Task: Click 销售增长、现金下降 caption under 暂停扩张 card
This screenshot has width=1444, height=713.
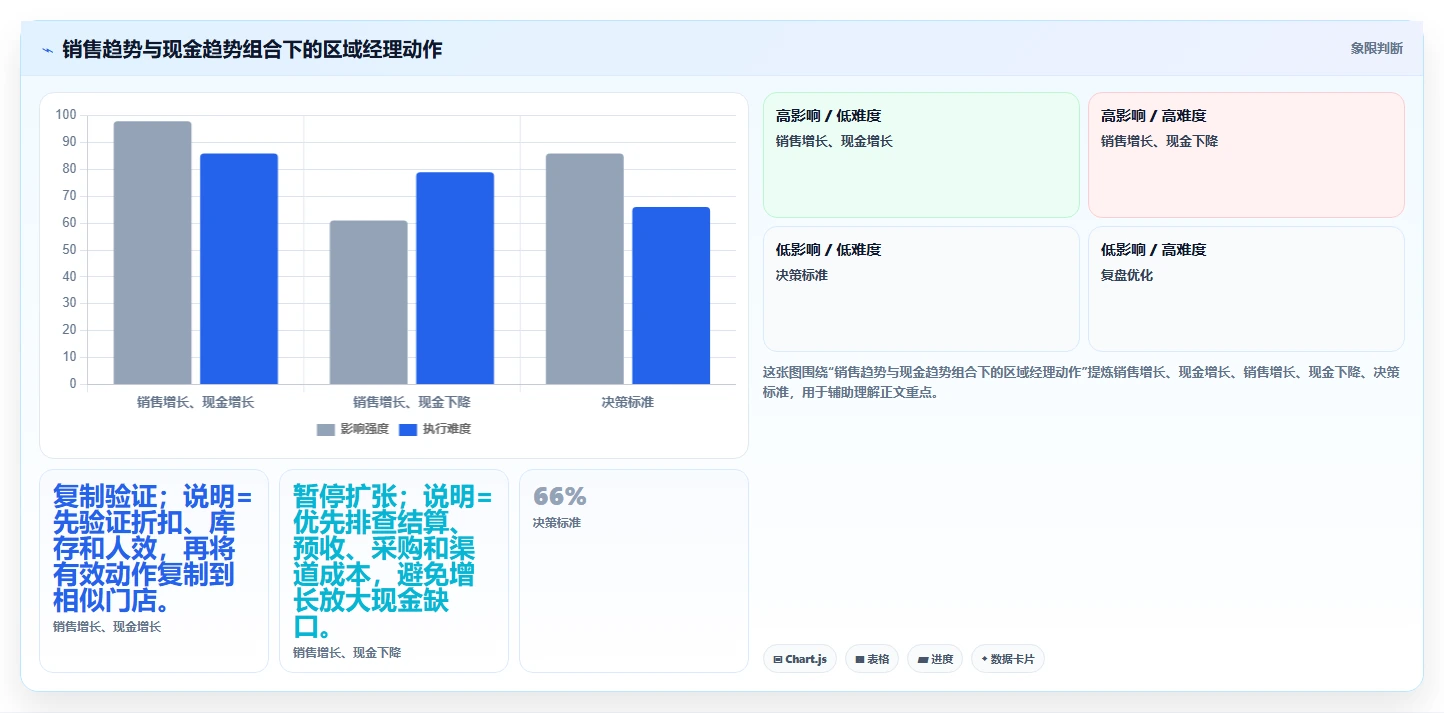Action: click(347, 653)
